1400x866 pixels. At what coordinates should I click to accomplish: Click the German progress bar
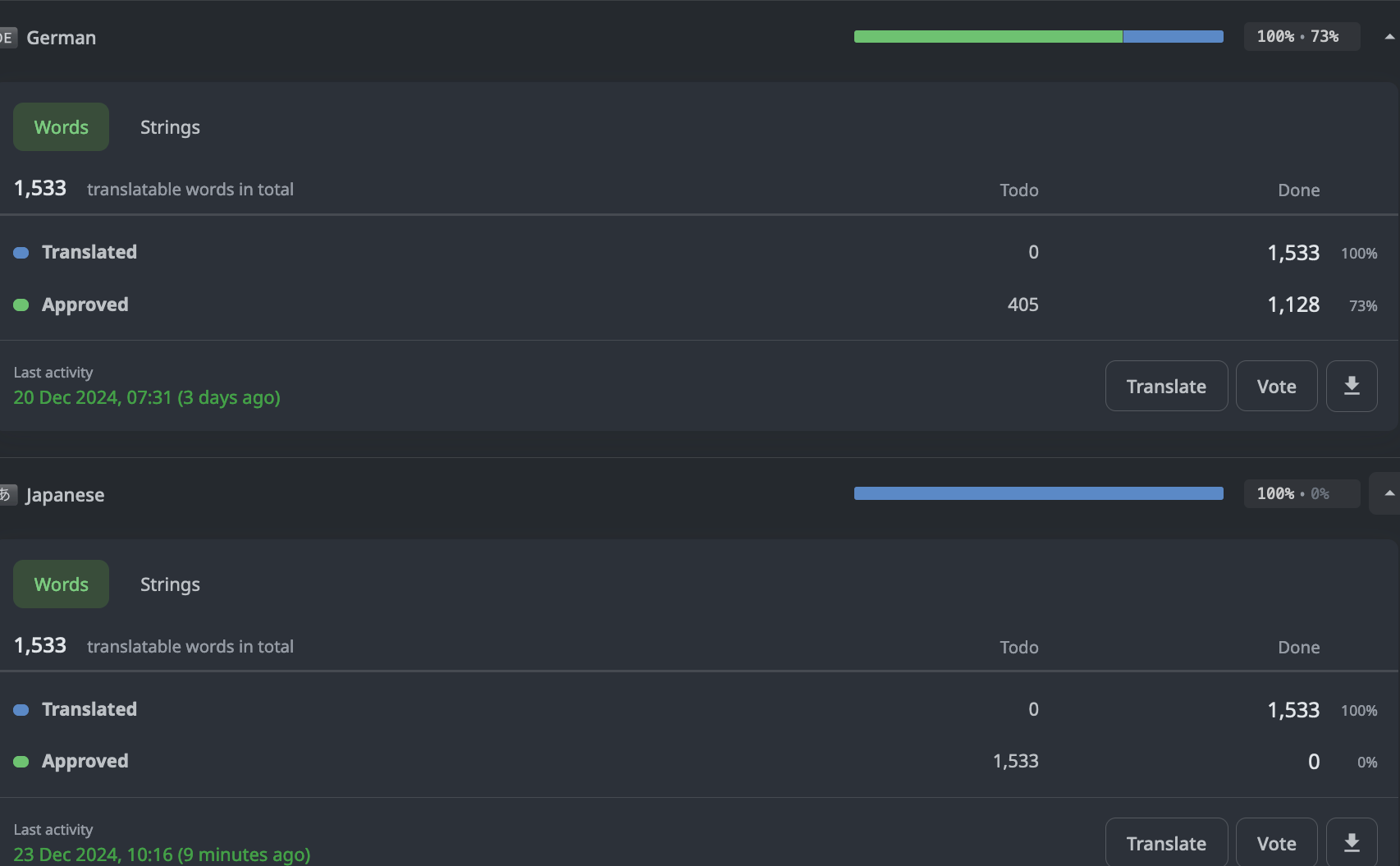coord(1038,37)
